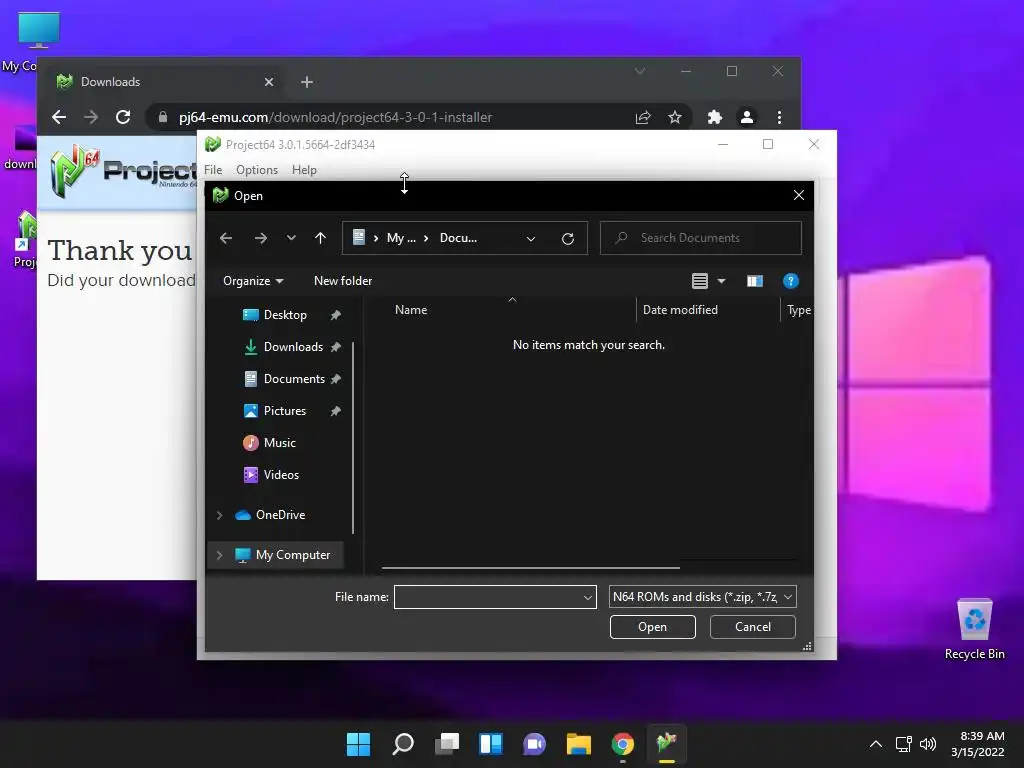Share this page icon in Chrome

coord(643,118)
